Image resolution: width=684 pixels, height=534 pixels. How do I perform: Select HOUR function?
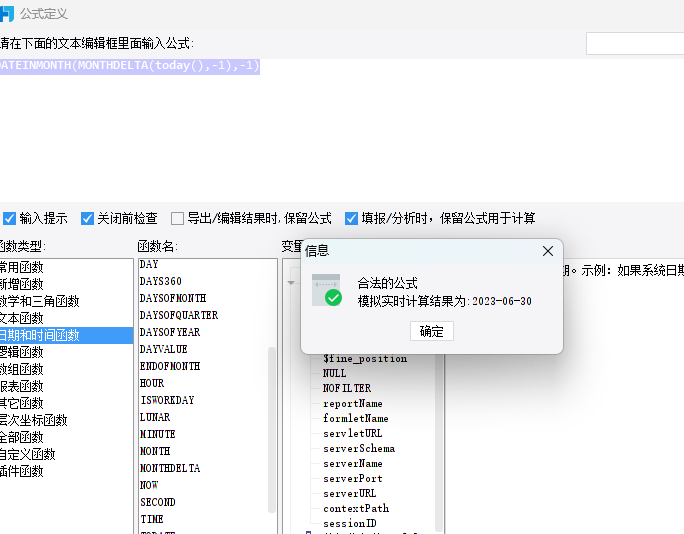[152, 383]
